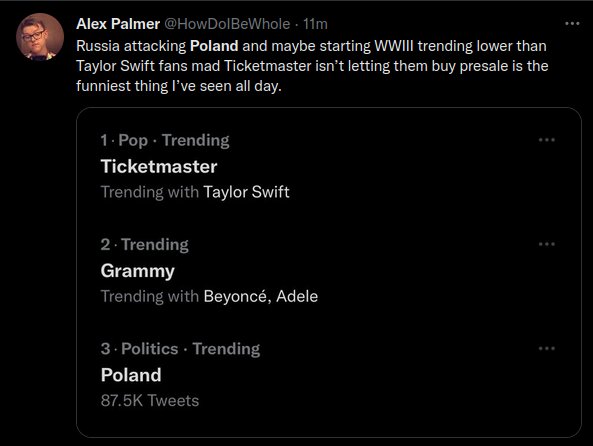The image size is (593, 446).
Task: Open more options for Grammy trend
Action: coord(546,244)
